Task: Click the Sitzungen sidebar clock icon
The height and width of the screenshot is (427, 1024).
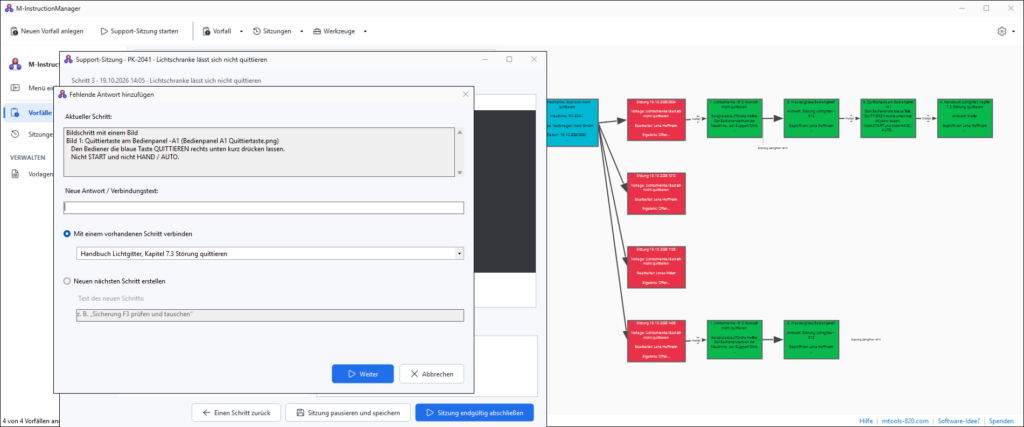Action: [15, 134]
